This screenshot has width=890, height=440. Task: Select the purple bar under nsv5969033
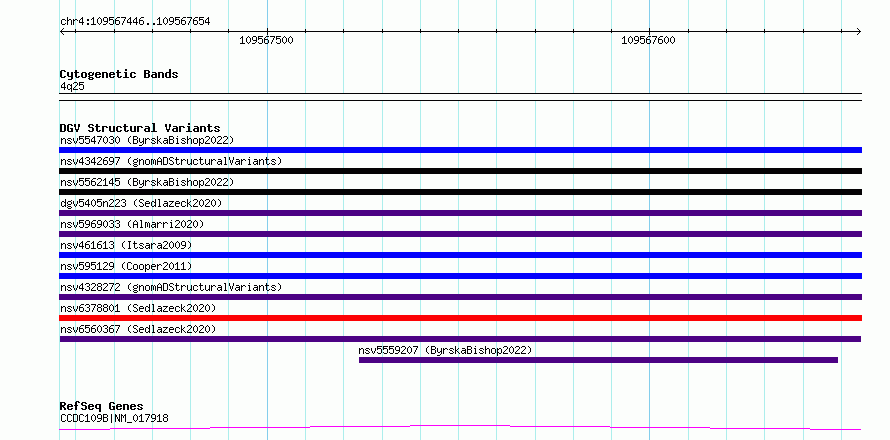click(x=460, y=234)
